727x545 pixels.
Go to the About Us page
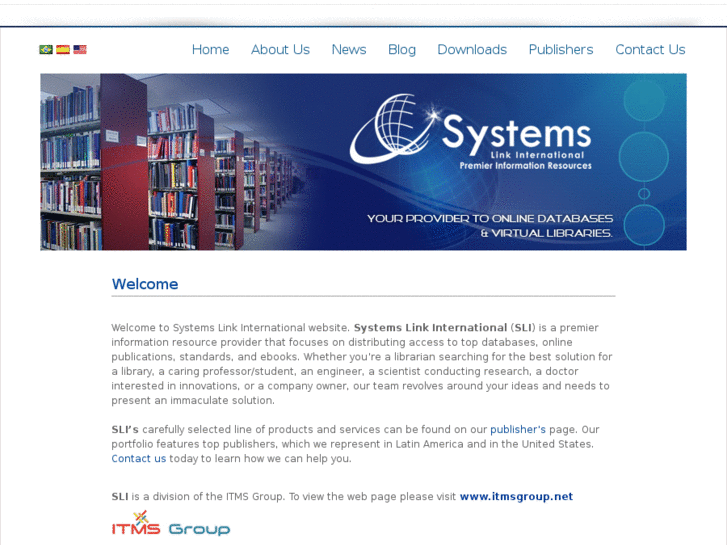(x=280, y=50)
